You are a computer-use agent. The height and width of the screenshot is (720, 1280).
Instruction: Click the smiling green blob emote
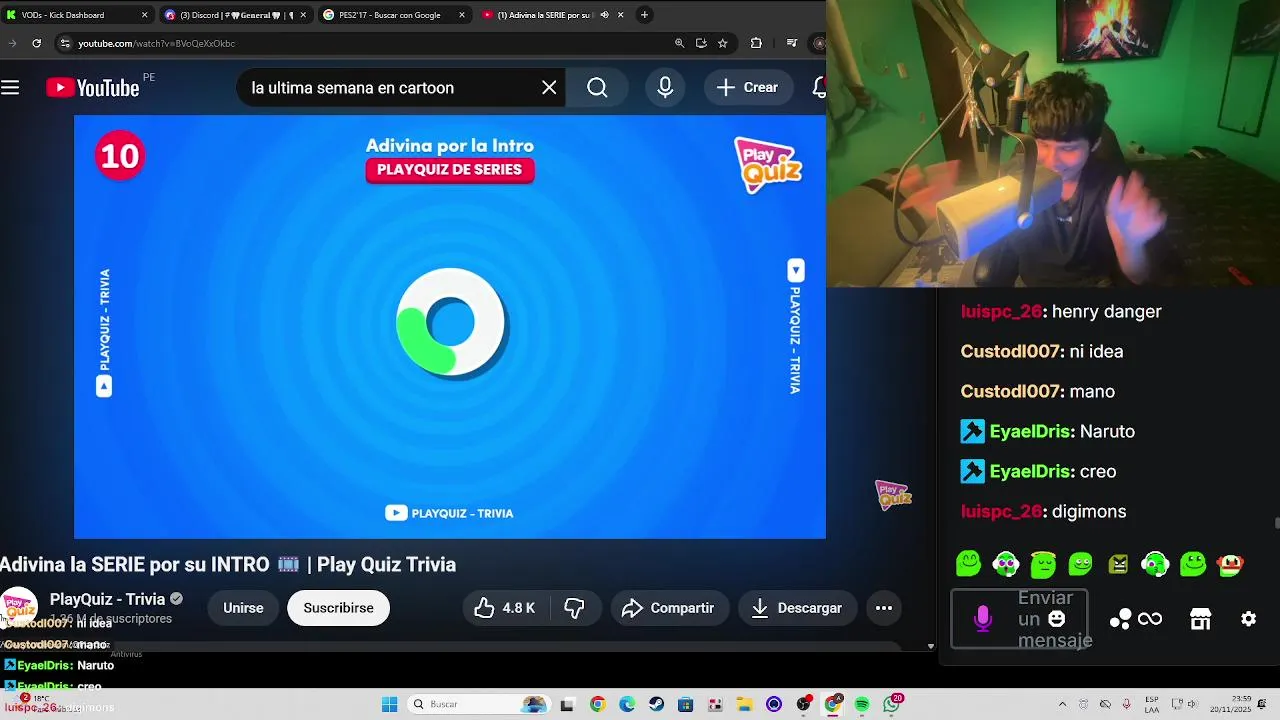(x=968, y=564)
